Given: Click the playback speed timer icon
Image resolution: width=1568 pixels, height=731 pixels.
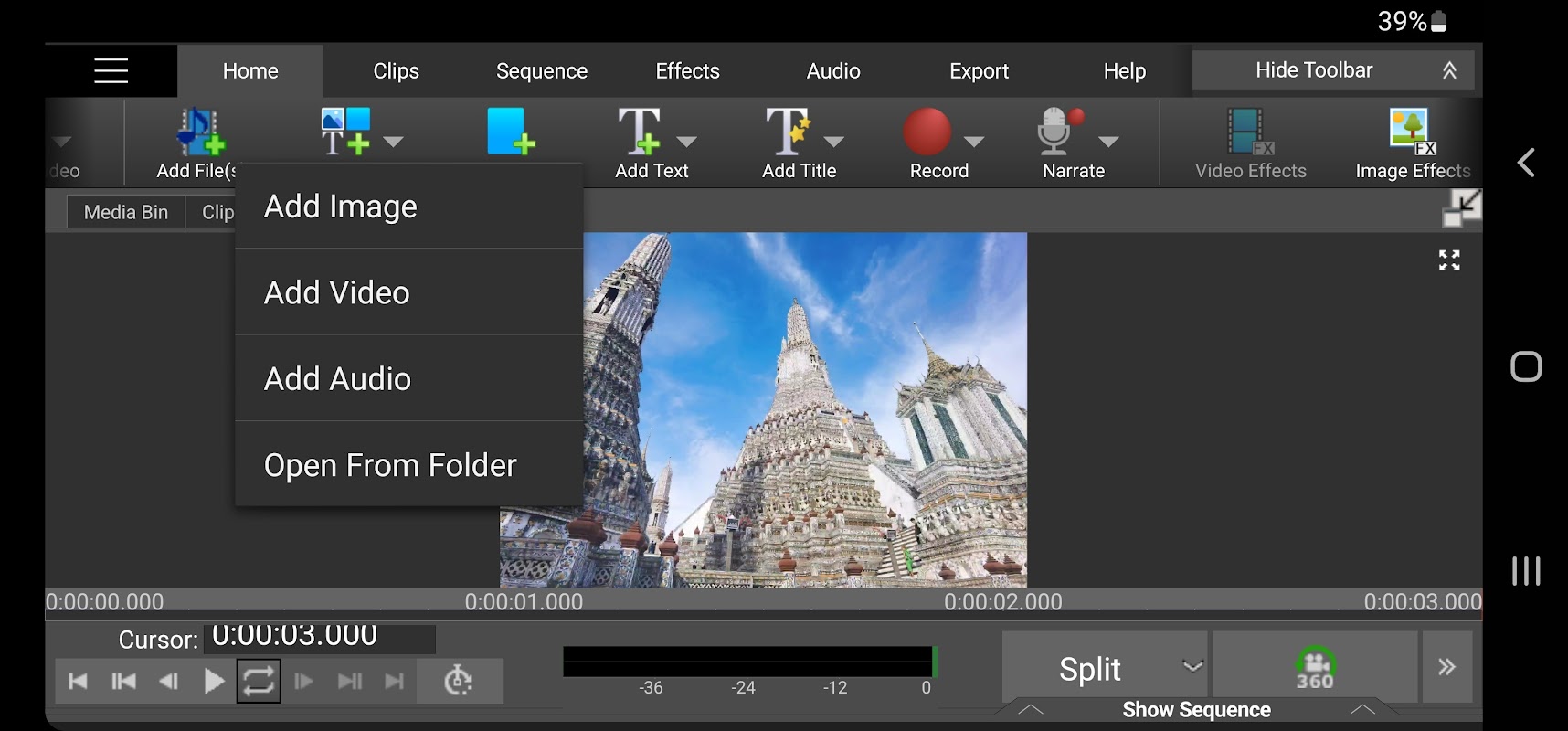Looking at the screenshot, I should [x=459, y=681].
